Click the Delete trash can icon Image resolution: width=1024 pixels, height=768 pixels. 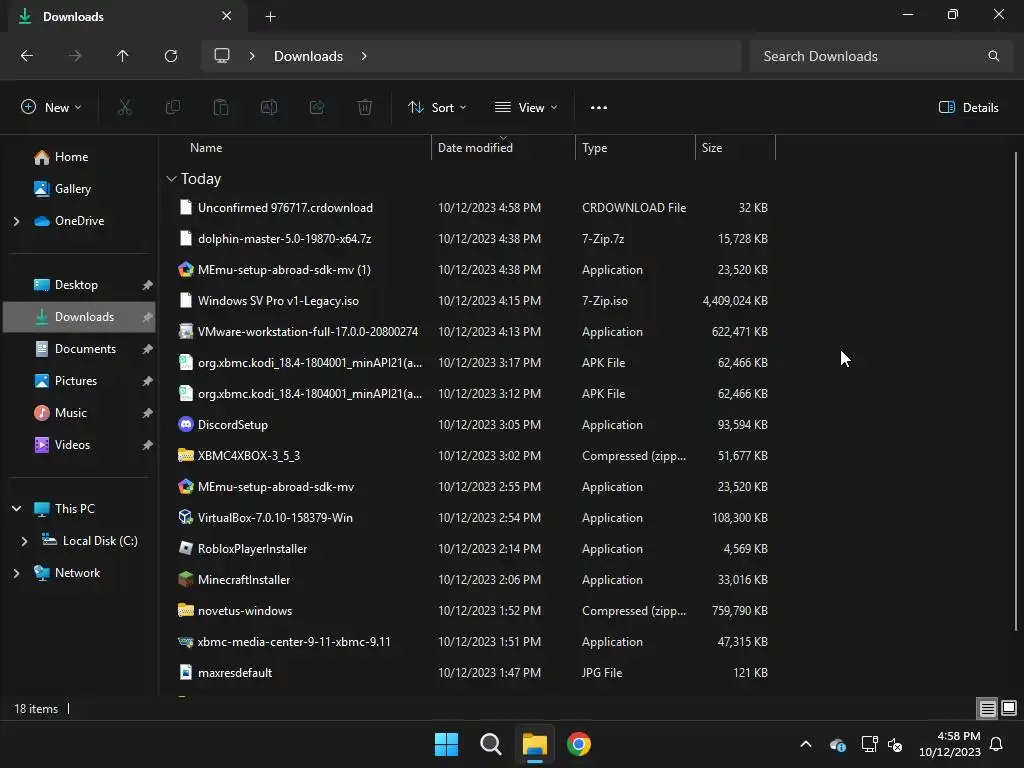(x=365, y=108)
